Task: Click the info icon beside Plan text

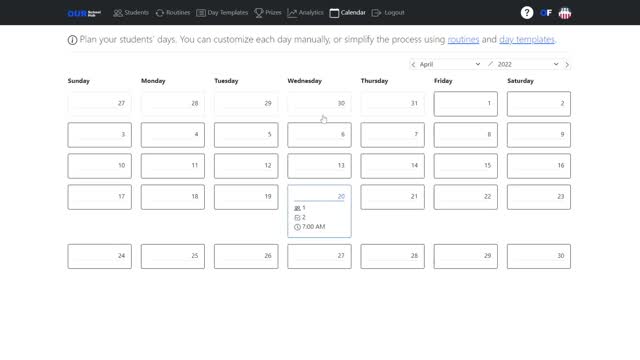Action: pyautogui.click(x=72, y=40)
